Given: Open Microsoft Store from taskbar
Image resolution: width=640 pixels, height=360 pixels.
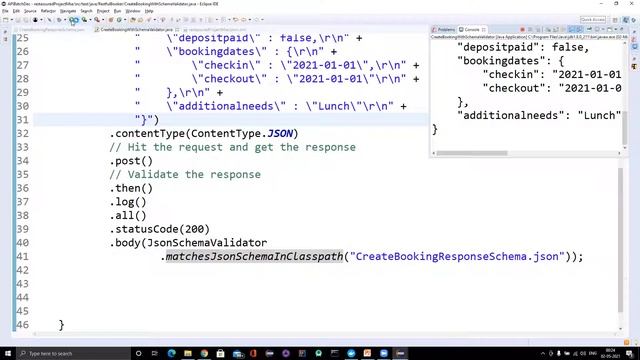Looking at the screenshot, I should pyautogui.click(x=220, y=353).
